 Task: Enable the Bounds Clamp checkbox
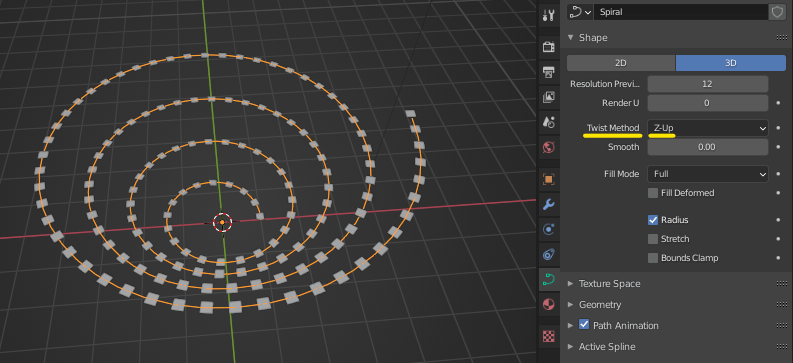pos(653,258)
